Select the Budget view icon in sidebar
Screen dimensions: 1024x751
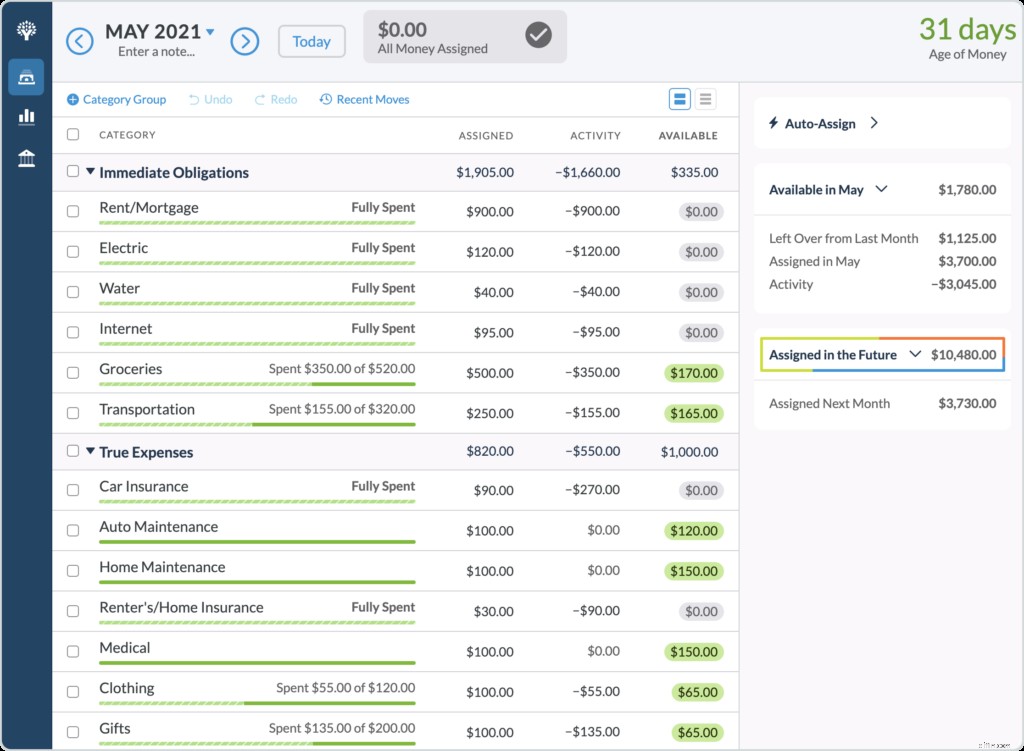(x=26, y=76)
